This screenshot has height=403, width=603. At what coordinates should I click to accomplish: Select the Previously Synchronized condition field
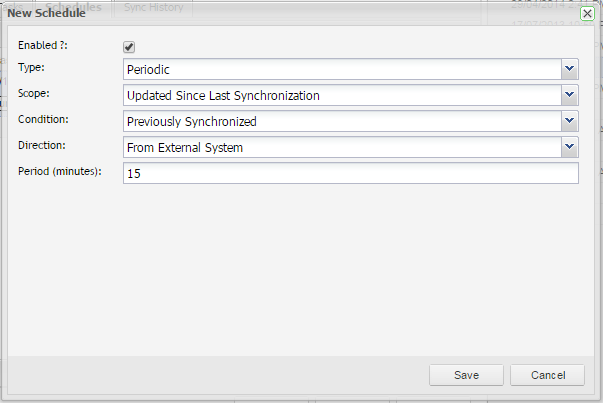pyautogui.click(x=341, y=121)
